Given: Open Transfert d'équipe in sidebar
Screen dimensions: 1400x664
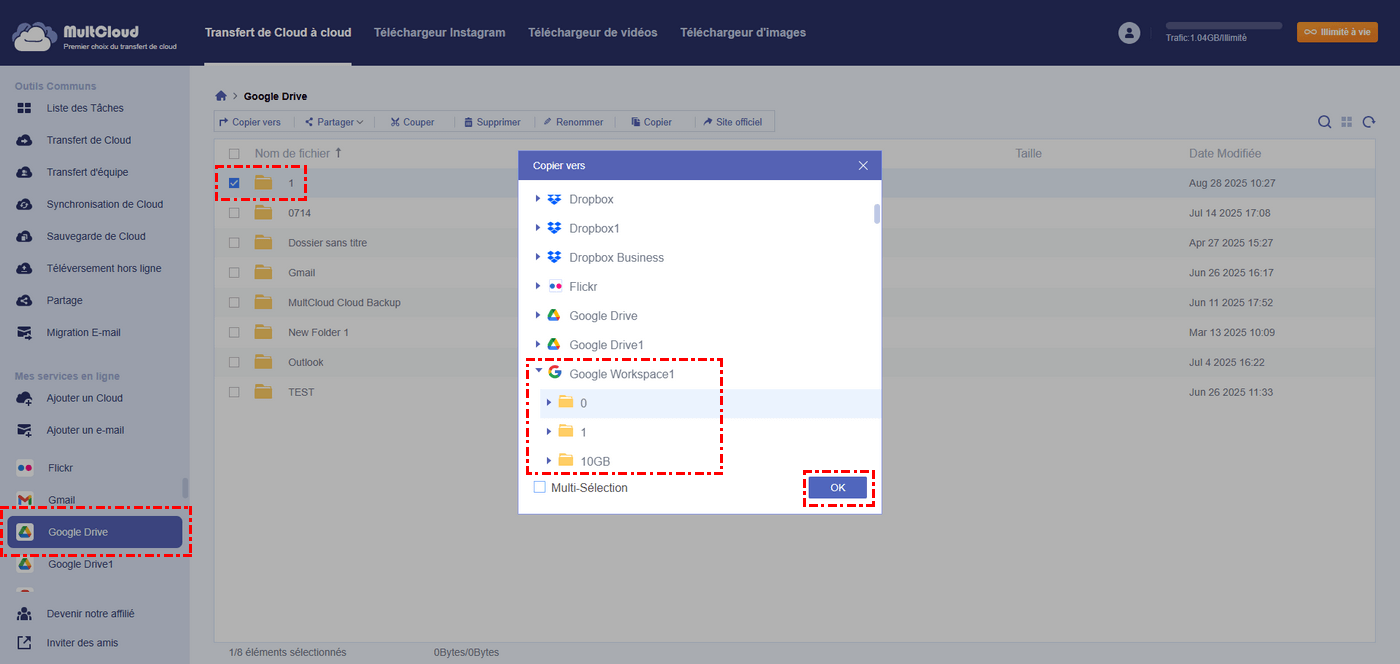Looking at the screenshot, I should coord(87,172).
